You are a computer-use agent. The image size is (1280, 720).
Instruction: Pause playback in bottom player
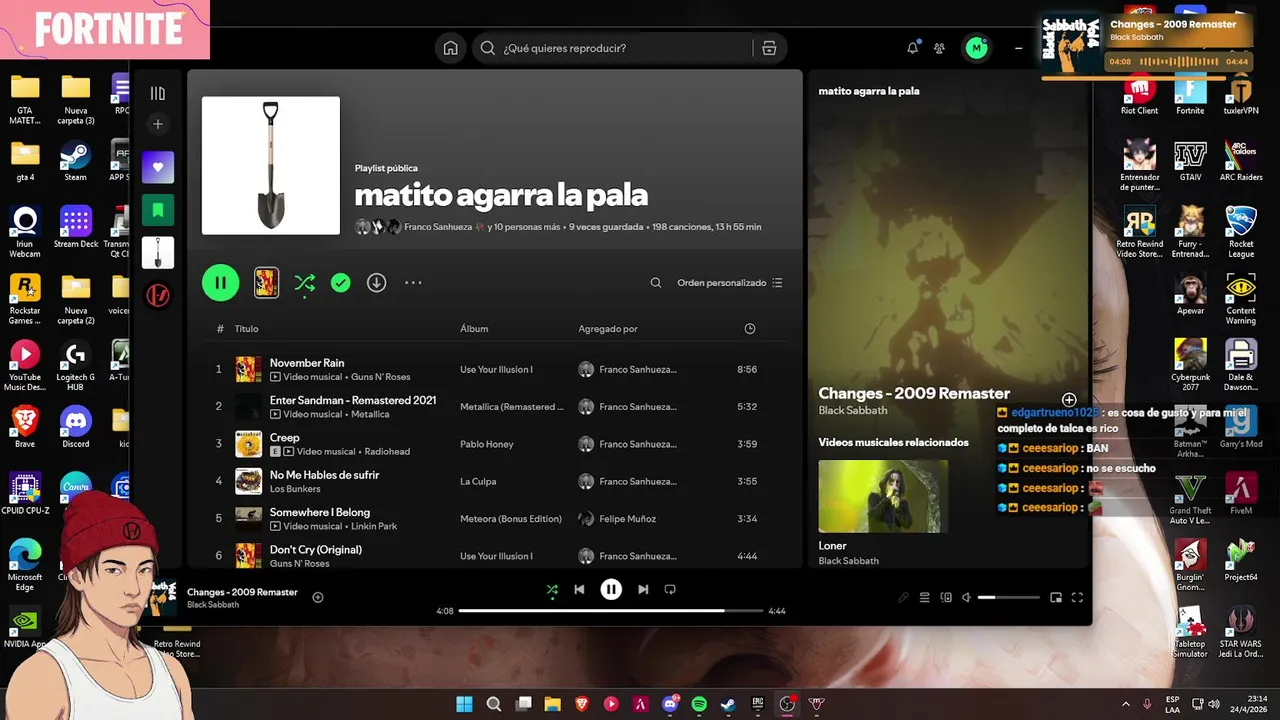point(611,590)
